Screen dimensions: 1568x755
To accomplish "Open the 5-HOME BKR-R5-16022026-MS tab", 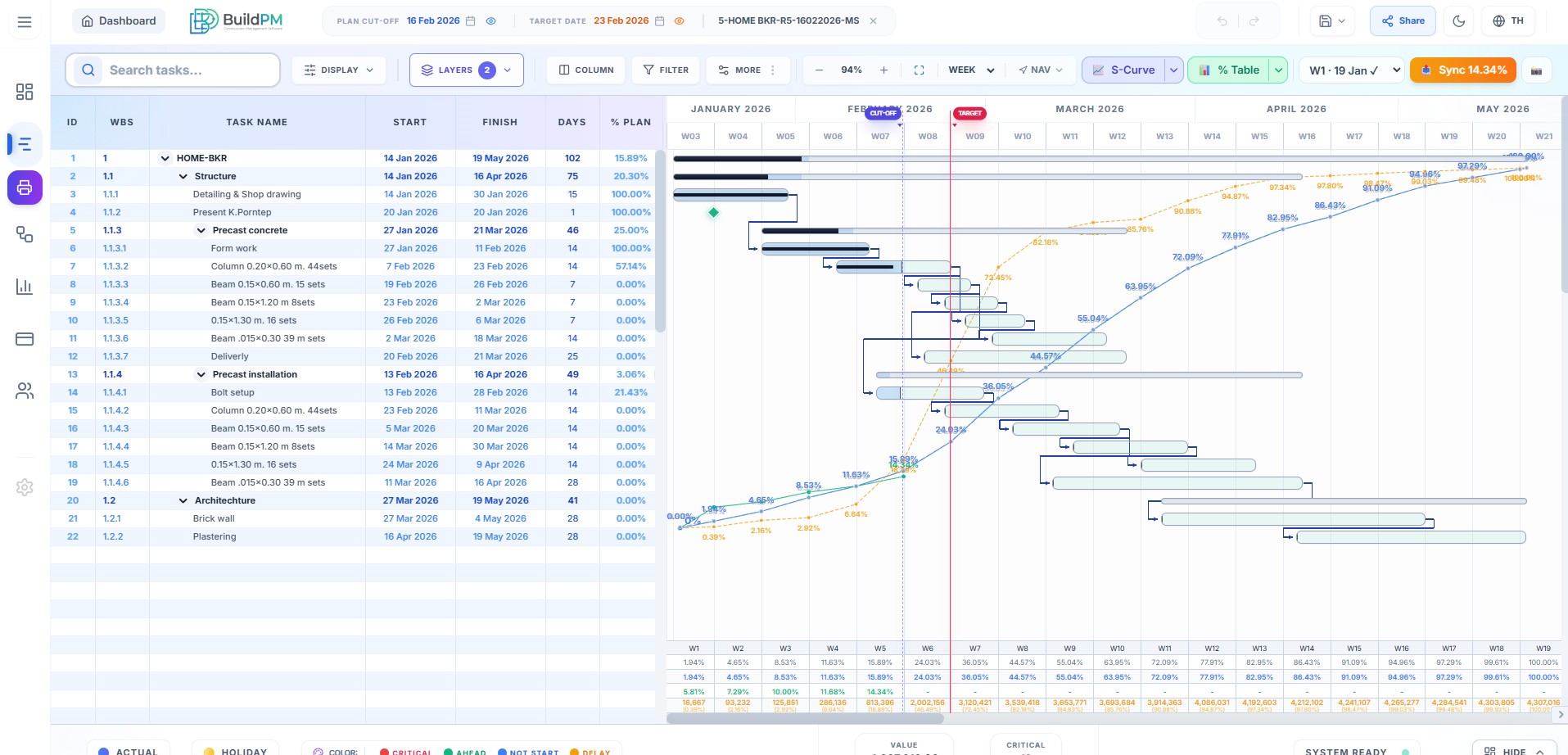I will [788, 21].
